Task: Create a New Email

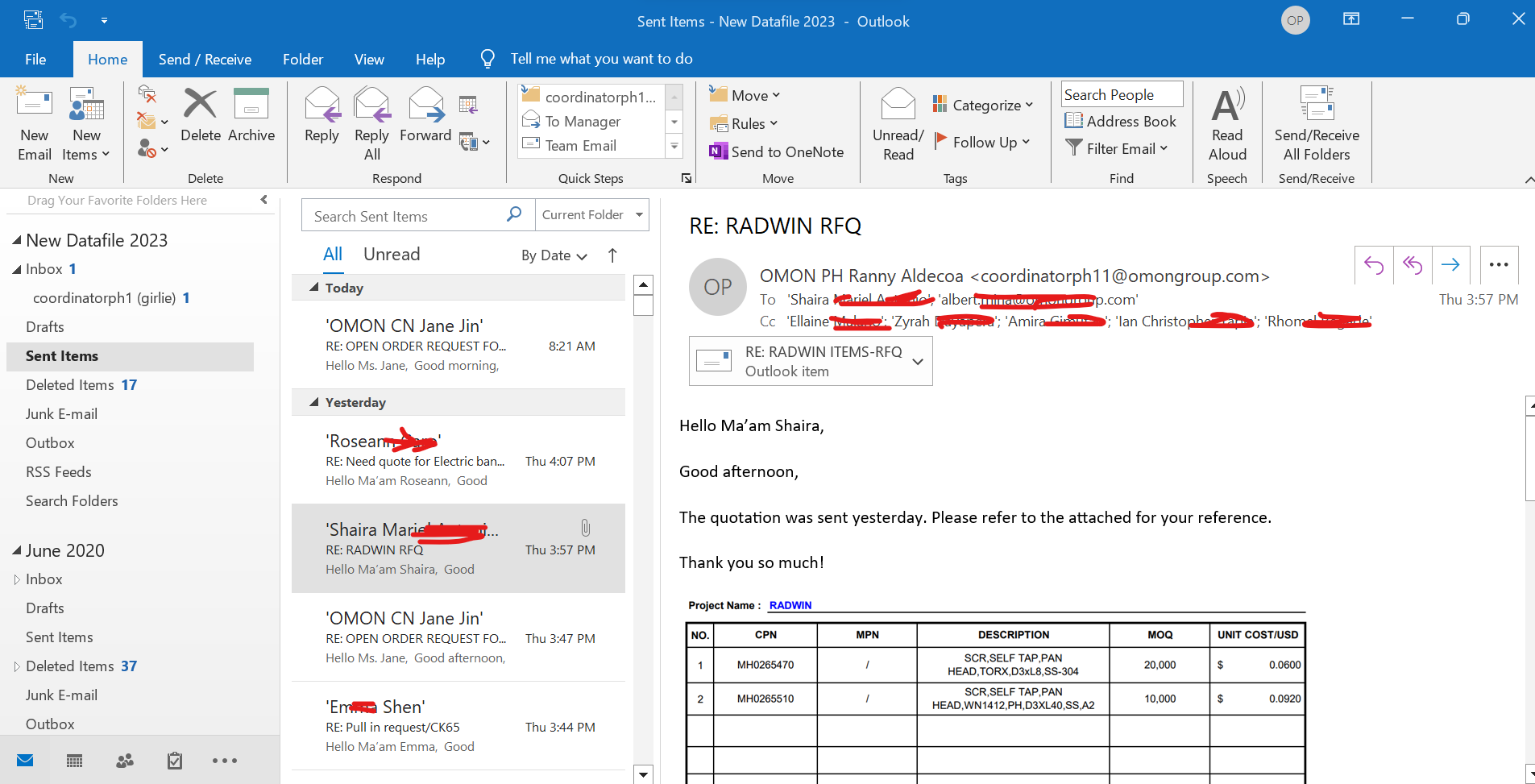Action: (35, 125)
